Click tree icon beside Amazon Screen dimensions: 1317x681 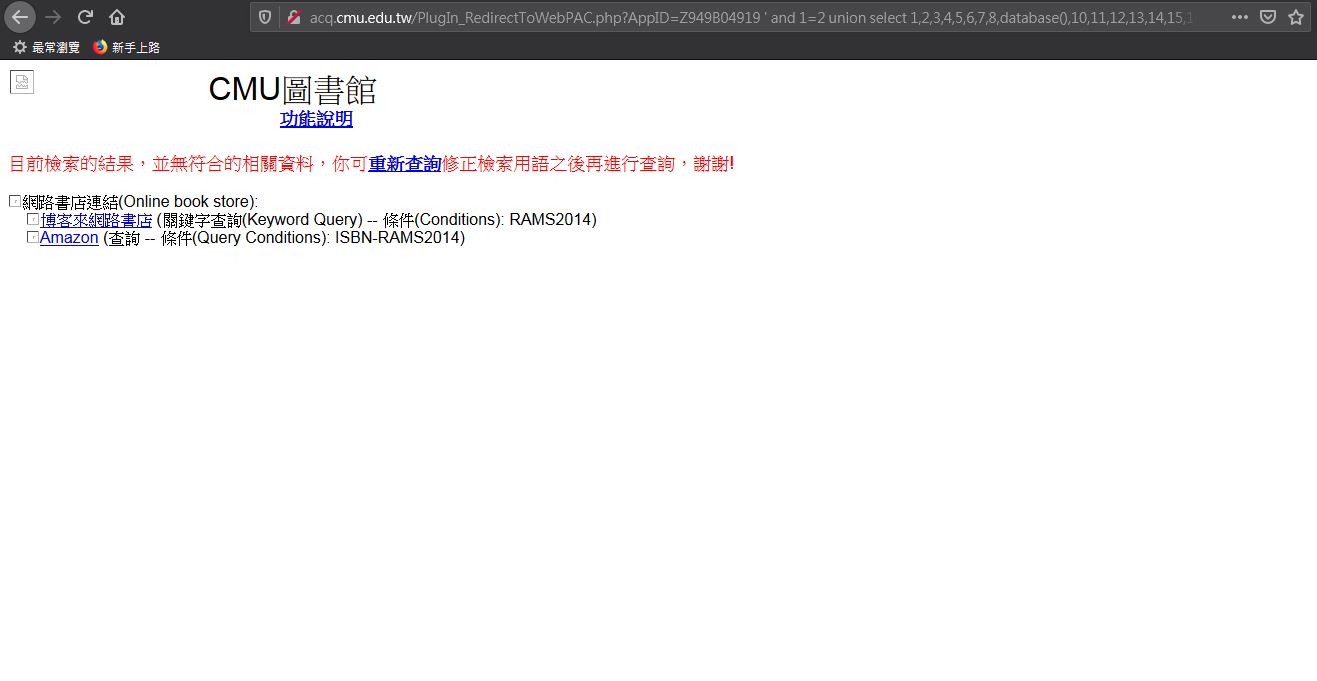[x=33, y=237]
